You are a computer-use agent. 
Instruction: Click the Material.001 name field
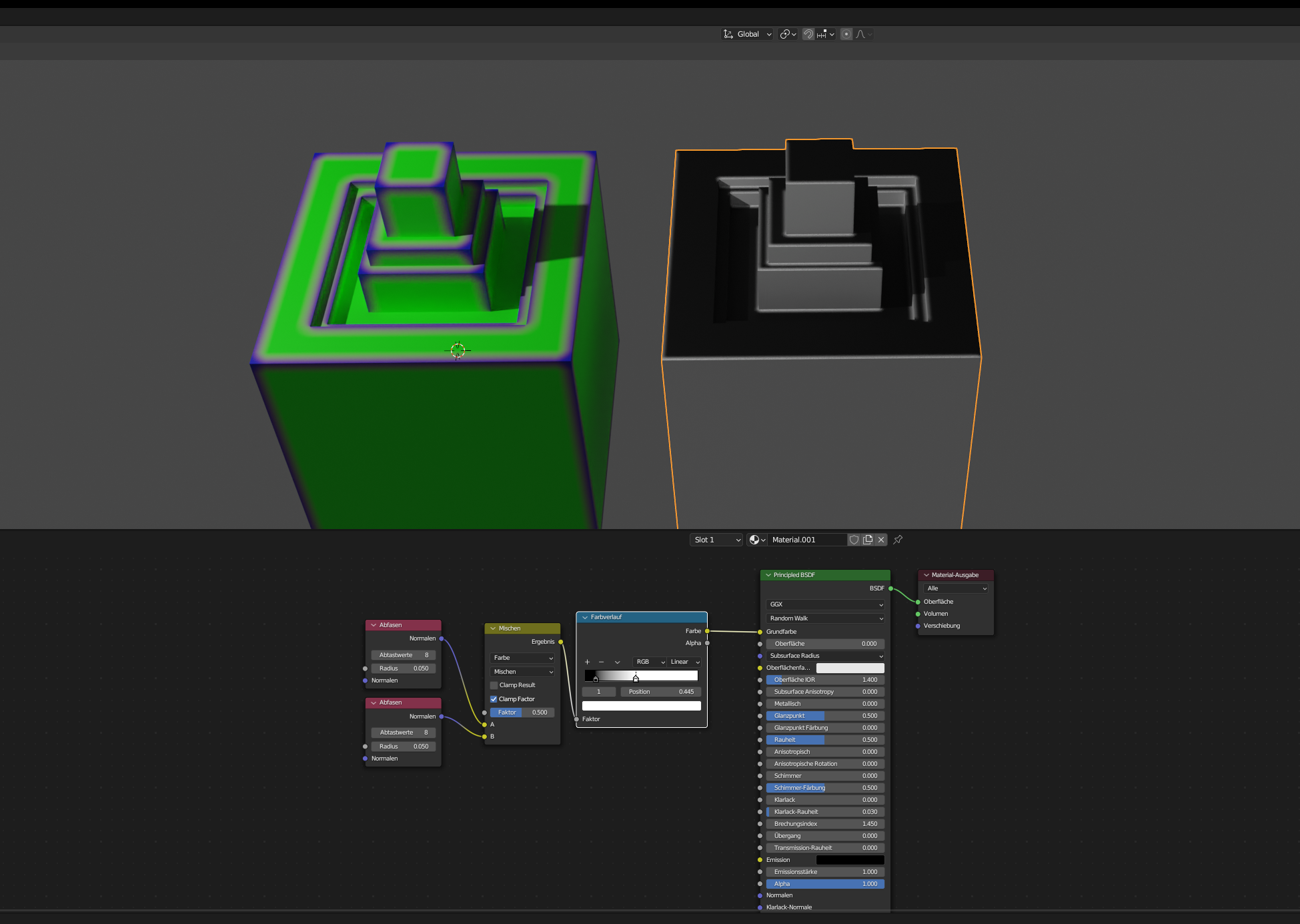tap(807, 540)
